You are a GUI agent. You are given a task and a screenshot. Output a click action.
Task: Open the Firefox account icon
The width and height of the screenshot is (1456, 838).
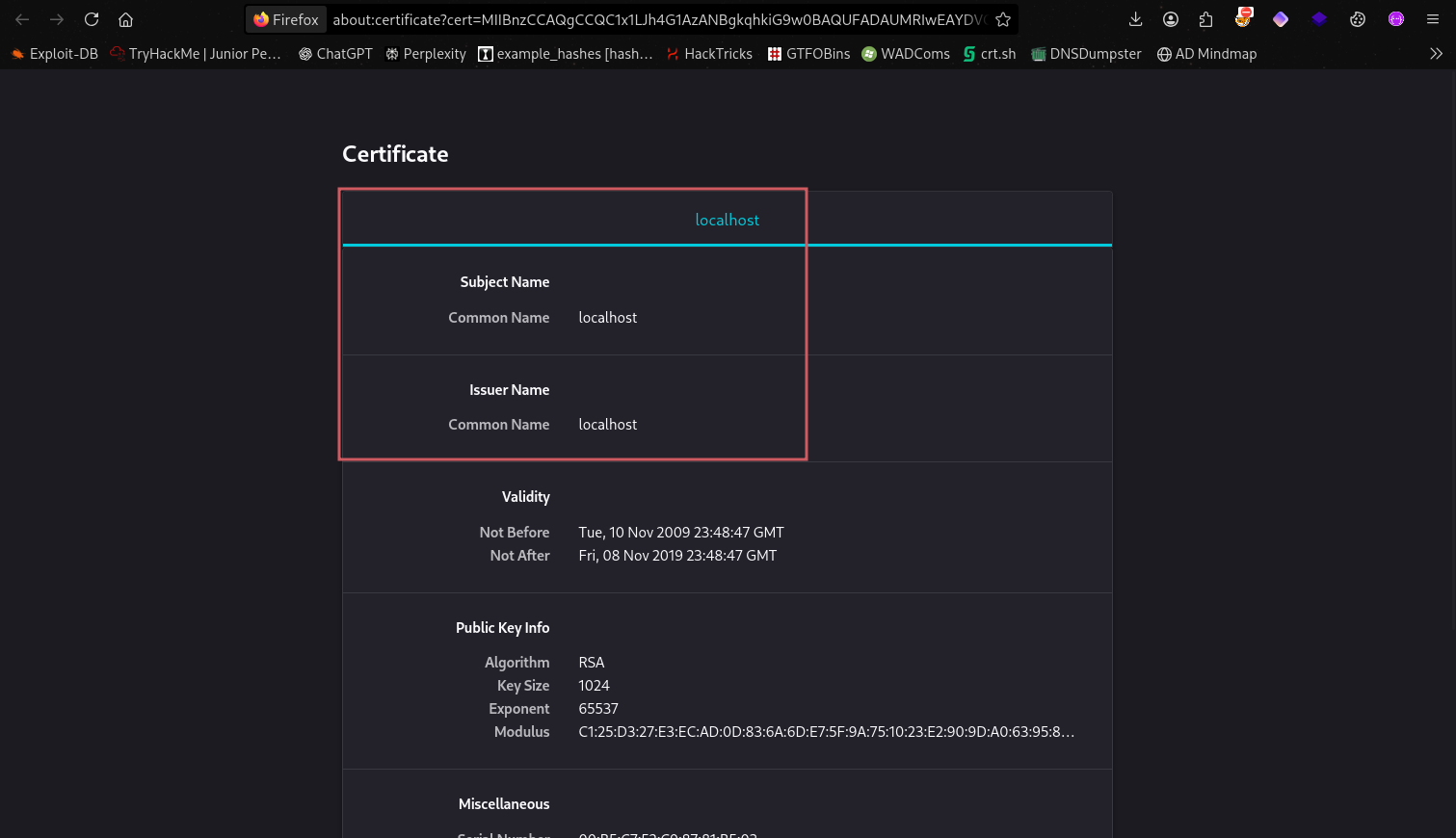(1171, 19)
